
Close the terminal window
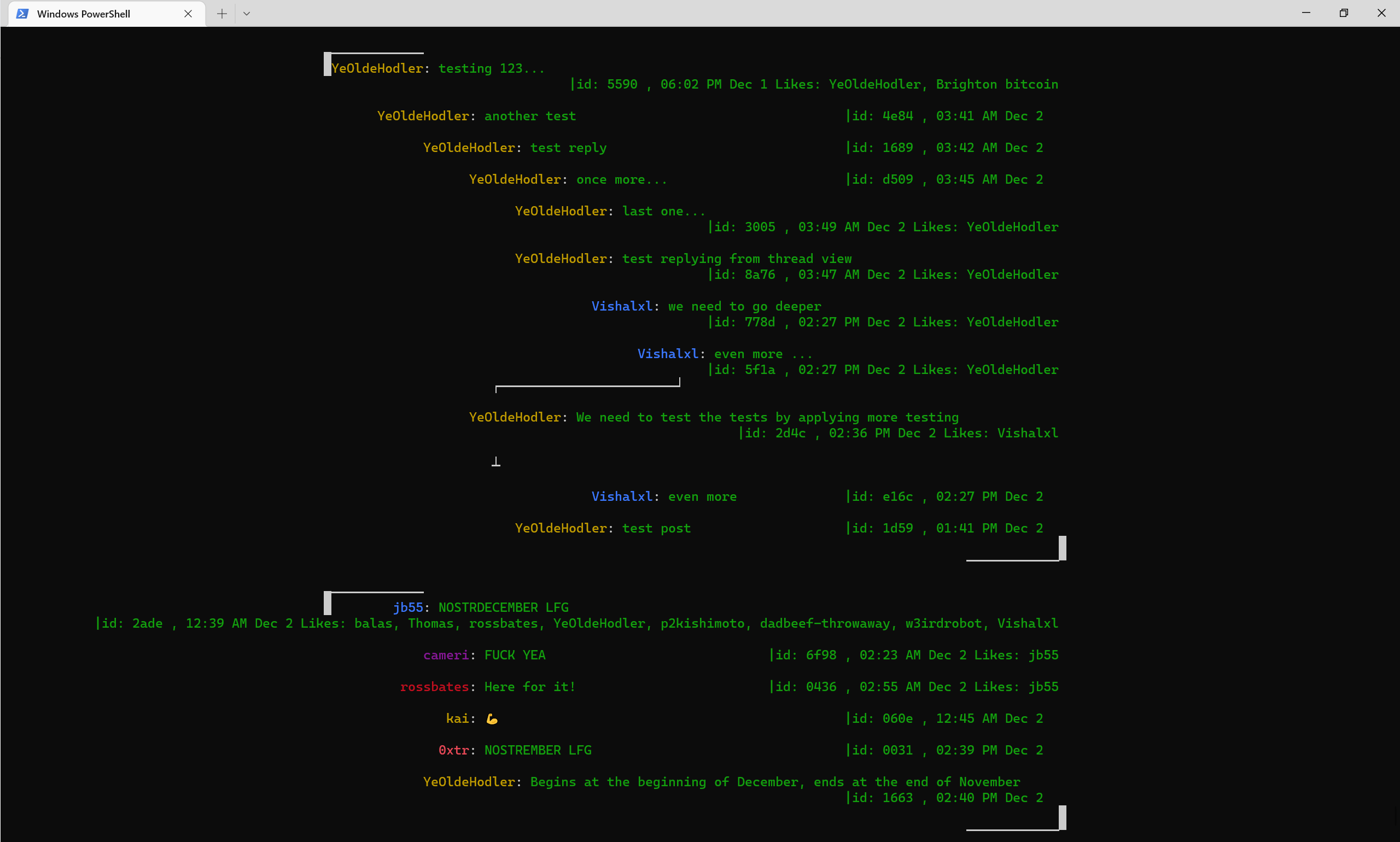click(x=1381, y=13)
